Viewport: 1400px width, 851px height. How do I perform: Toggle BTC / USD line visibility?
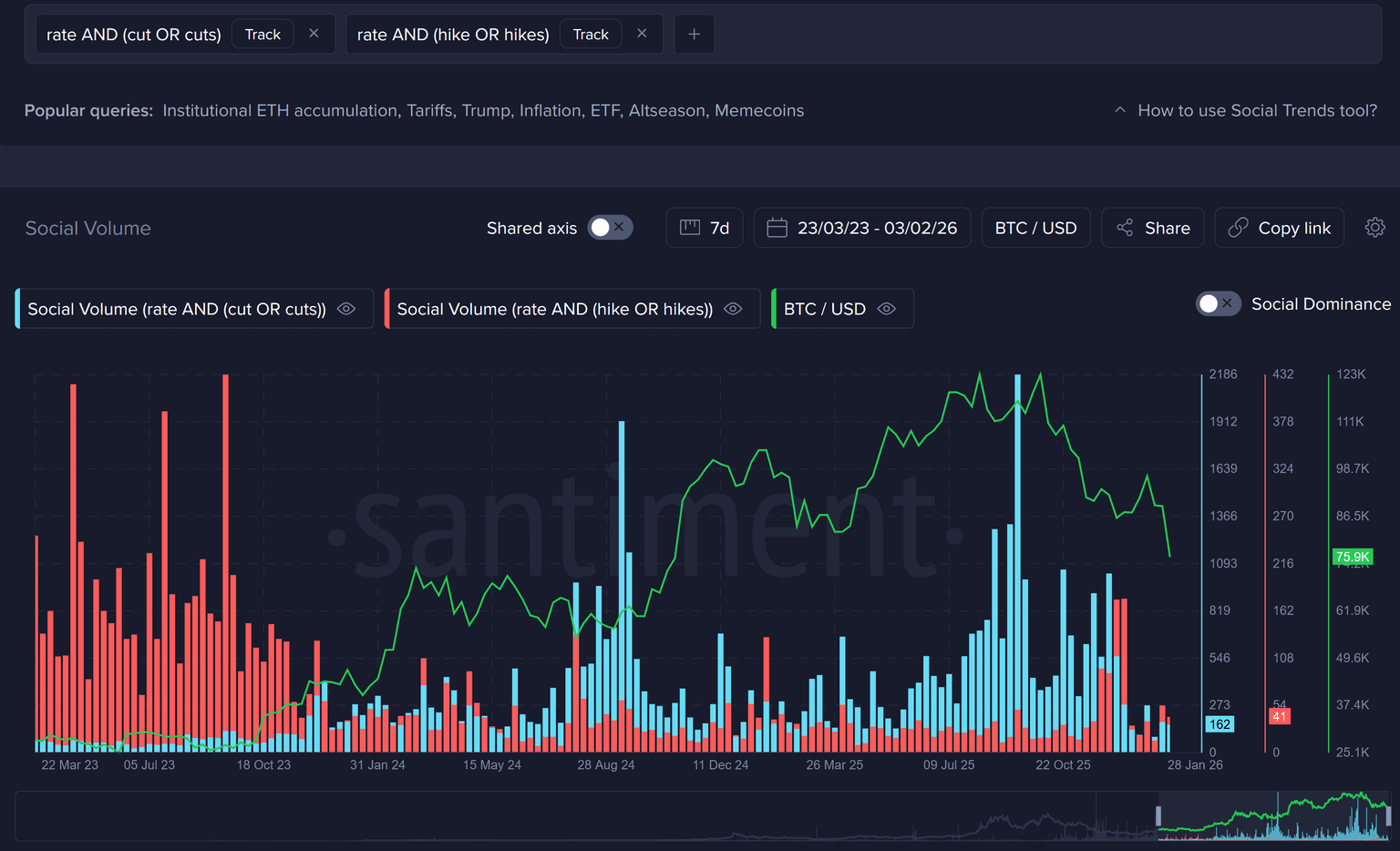click(x=886, y=309)
